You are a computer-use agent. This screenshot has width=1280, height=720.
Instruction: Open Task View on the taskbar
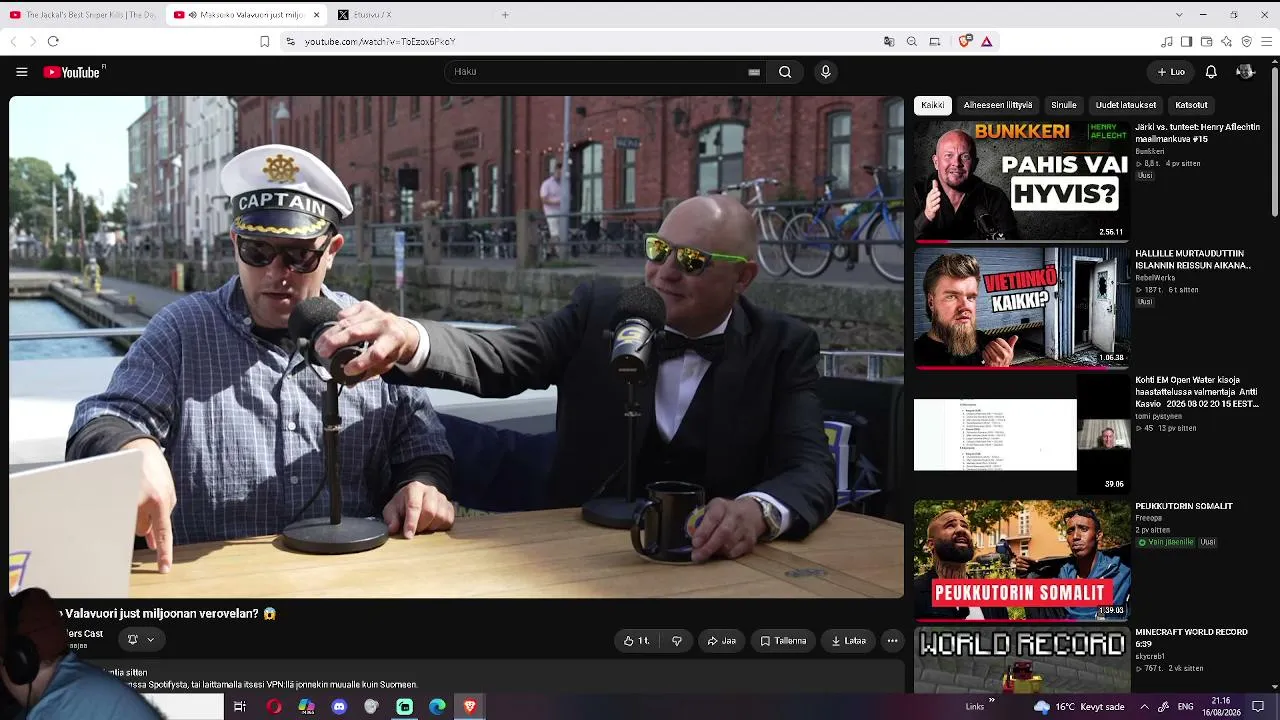240,707
